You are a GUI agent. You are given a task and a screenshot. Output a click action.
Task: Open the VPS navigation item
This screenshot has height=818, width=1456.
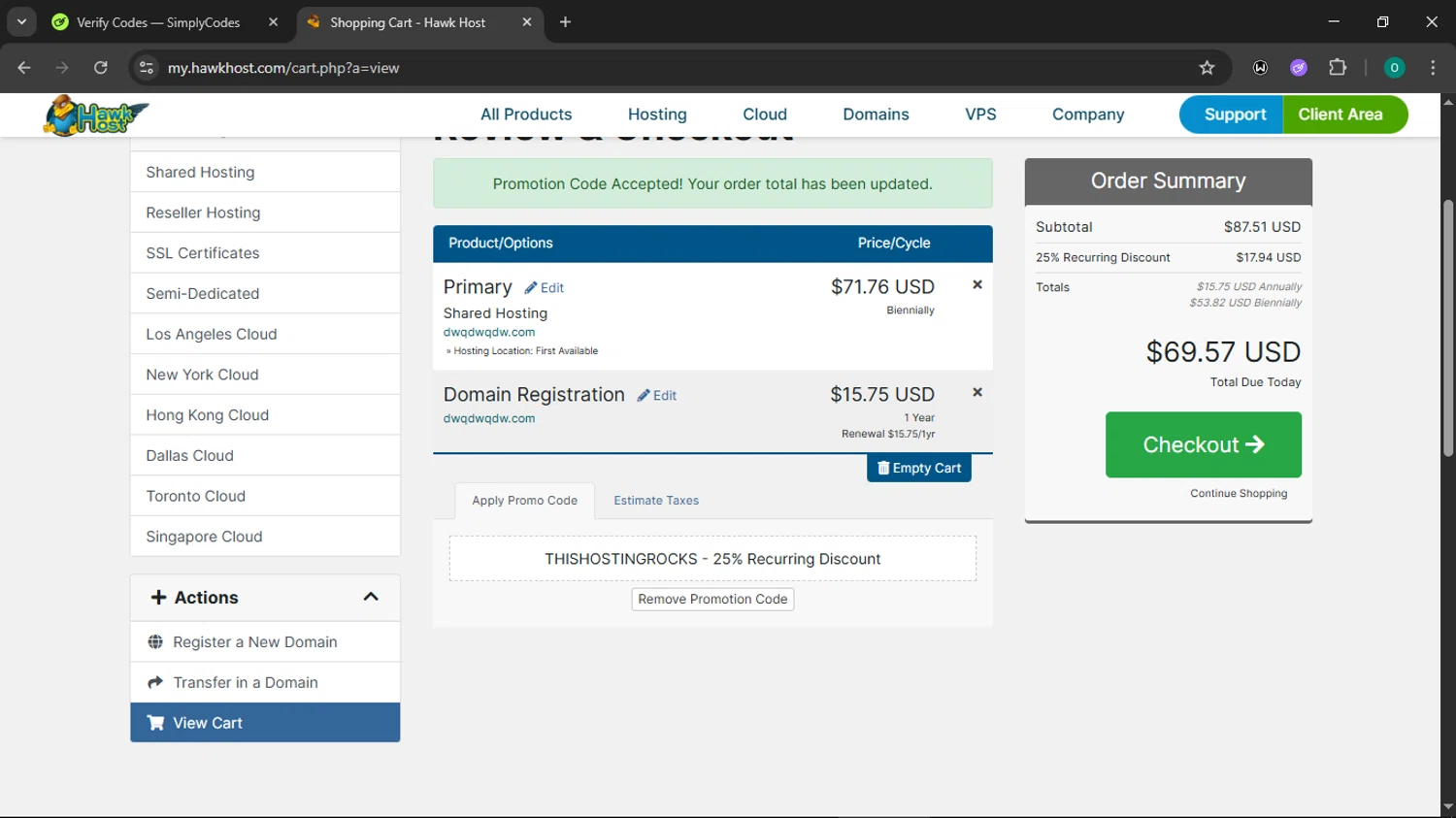[x=980, y=115]
